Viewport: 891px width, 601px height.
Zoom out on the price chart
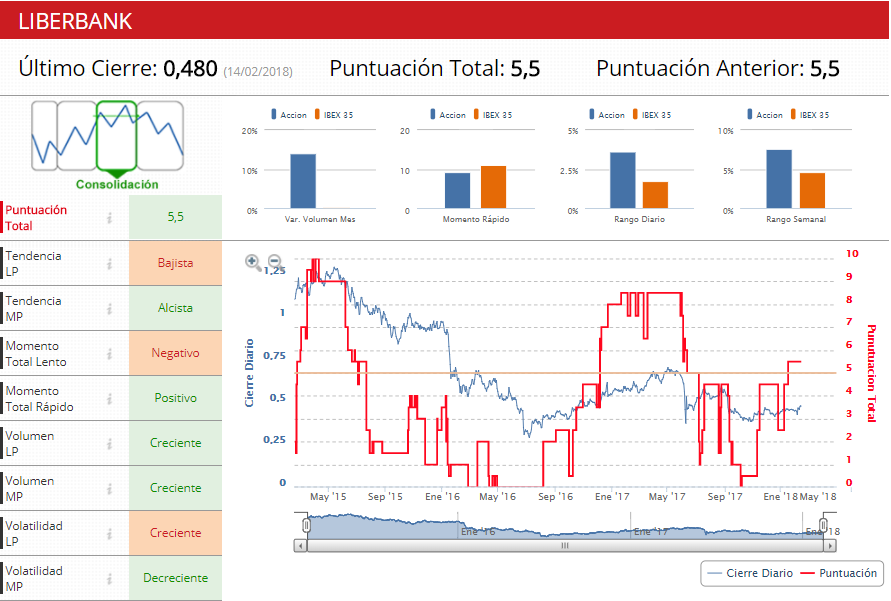pyautogui.click(x=276, y=262)
